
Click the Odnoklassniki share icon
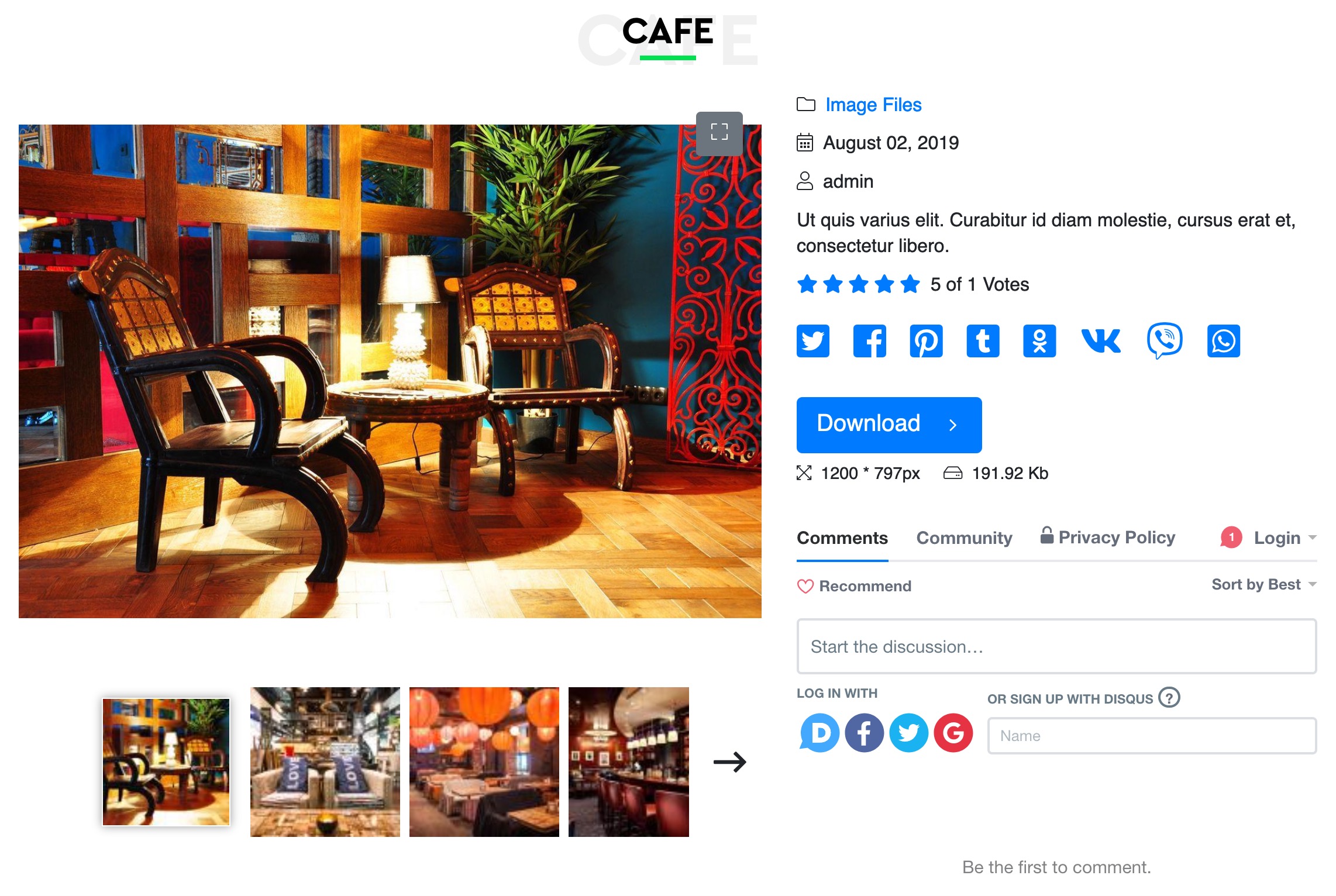[x=1040, y=339]
